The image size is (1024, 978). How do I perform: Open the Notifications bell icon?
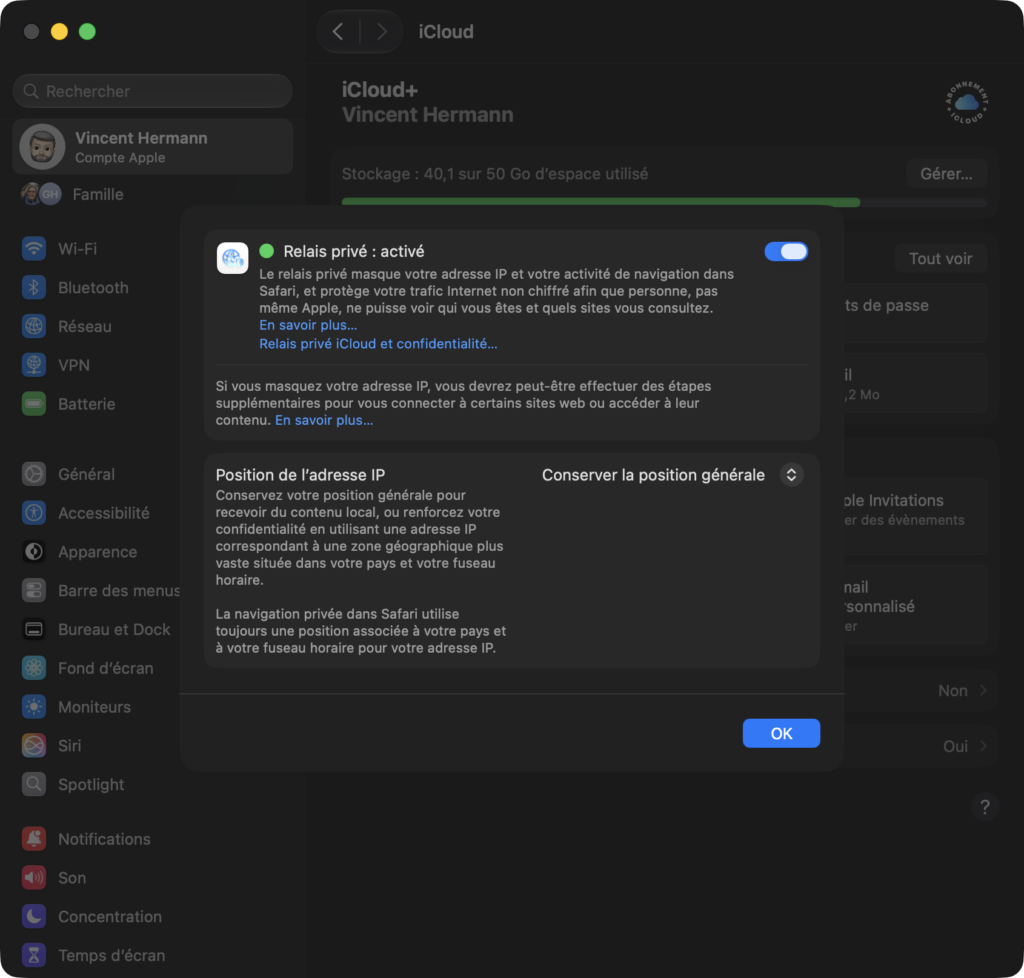(x=34, y=839)
